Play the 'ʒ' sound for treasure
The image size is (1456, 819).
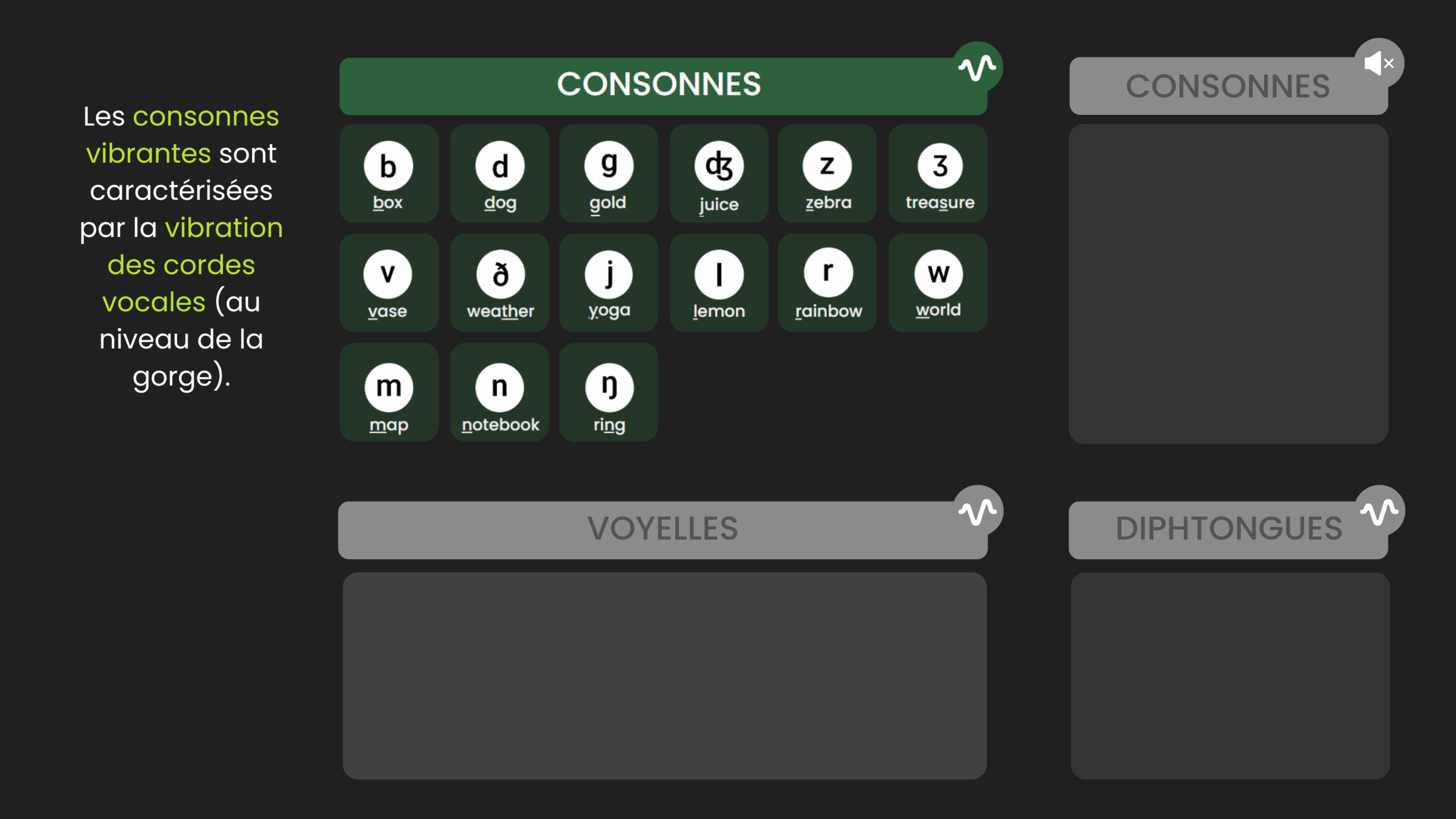click(940, 166)
